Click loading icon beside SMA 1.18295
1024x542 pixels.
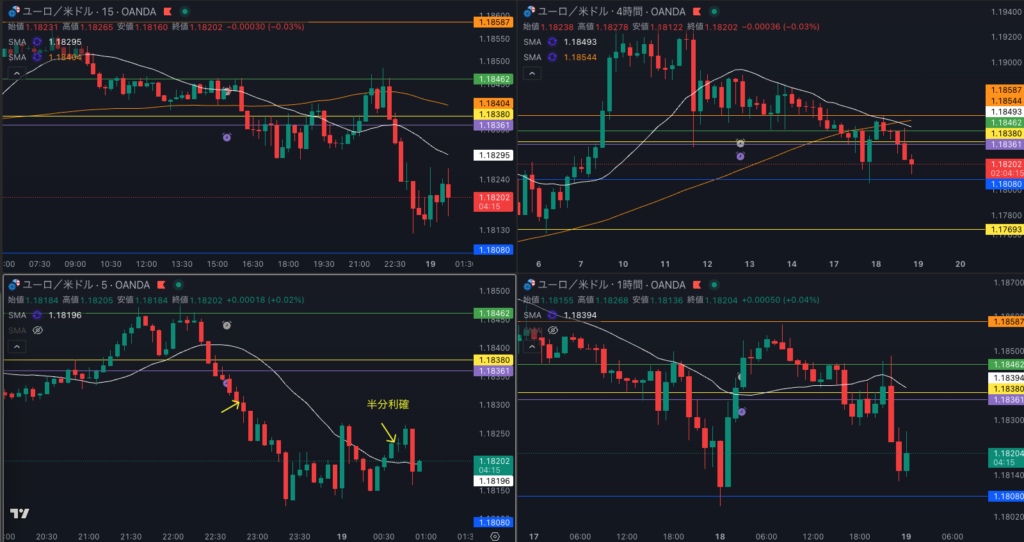click(37, 42)
